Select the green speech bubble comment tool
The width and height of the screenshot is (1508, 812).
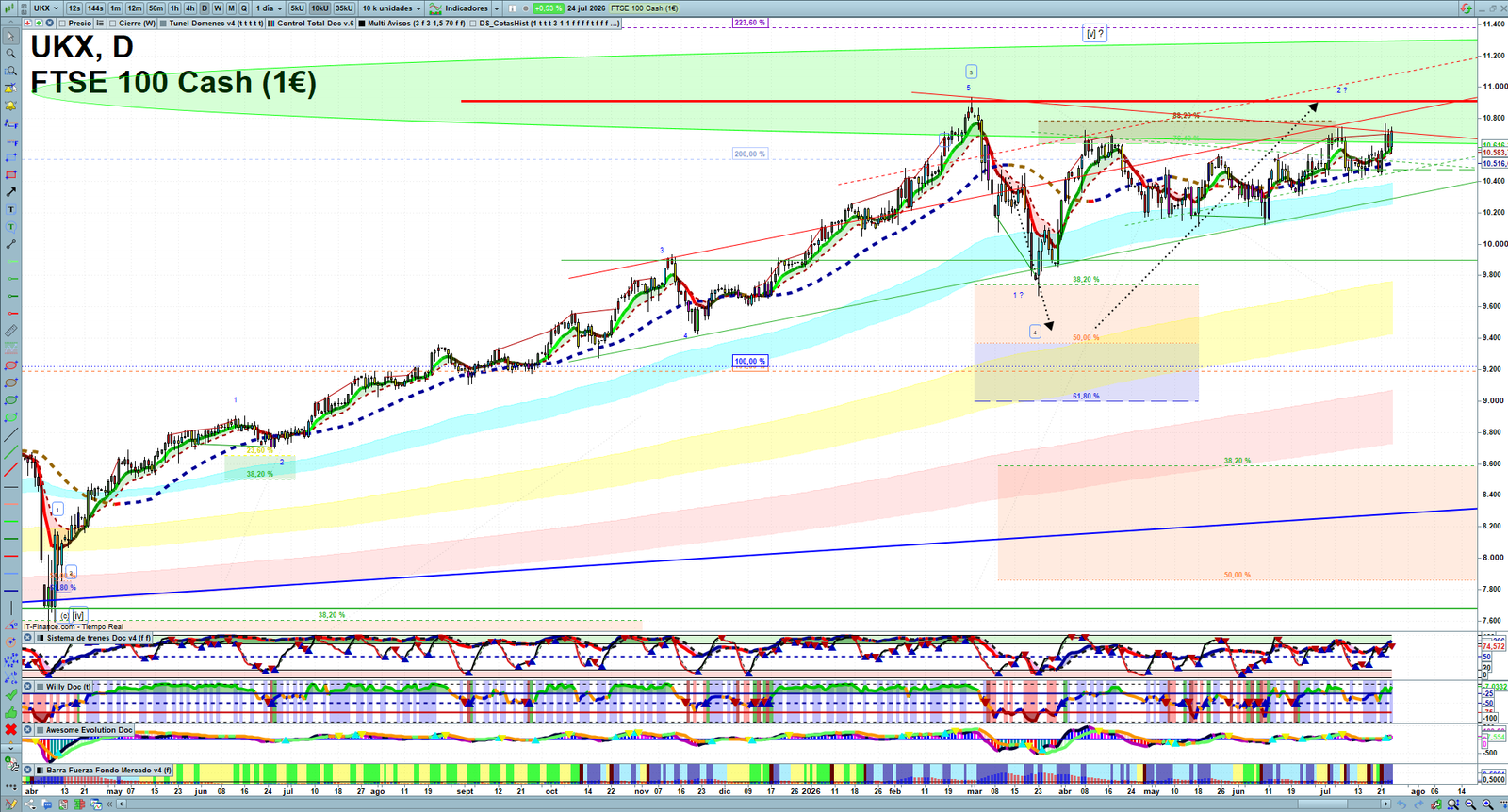pyautogui.click(x=11, y=226)
